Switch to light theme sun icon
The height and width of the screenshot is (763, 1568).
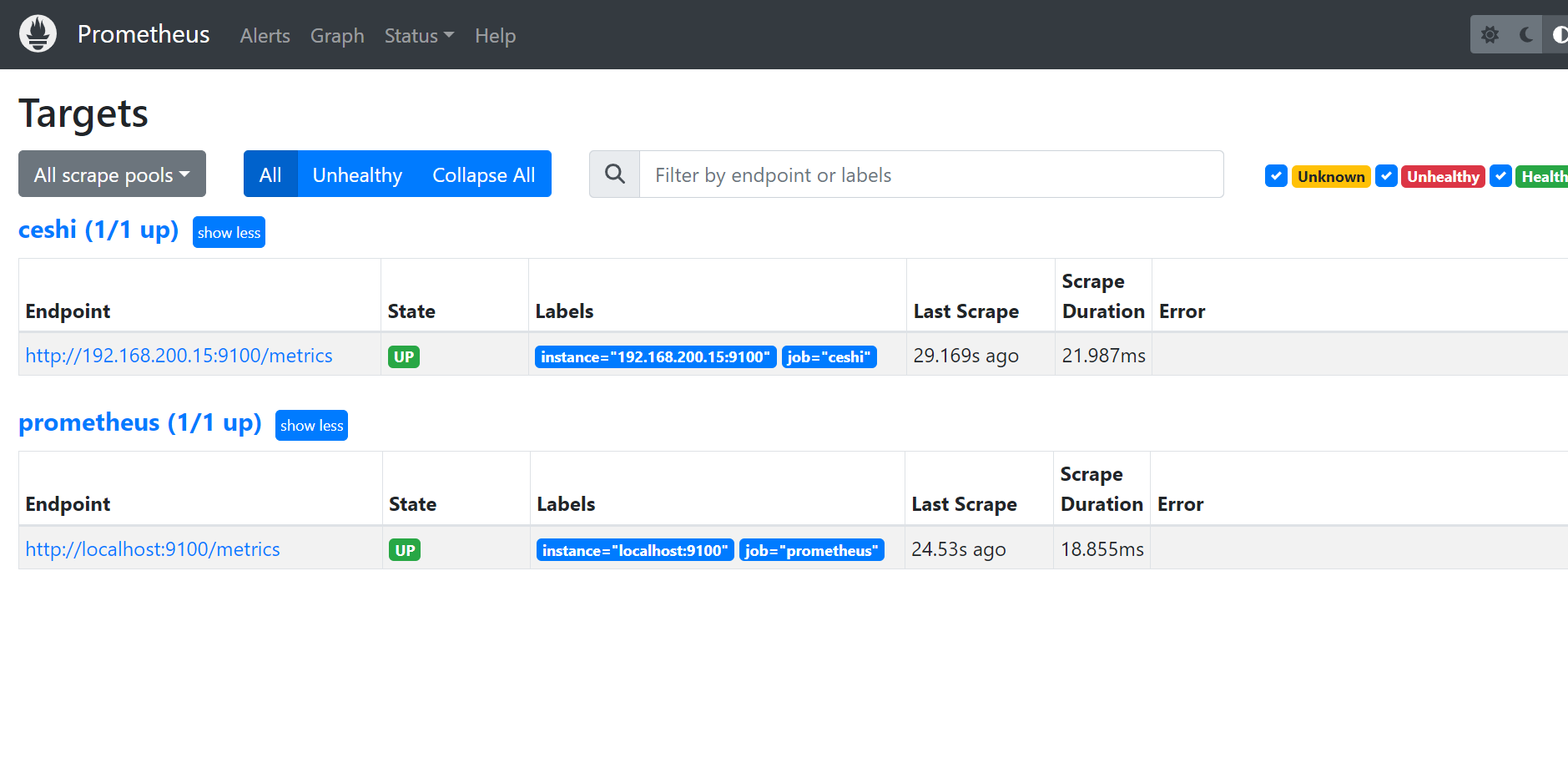click(1490, 34)
